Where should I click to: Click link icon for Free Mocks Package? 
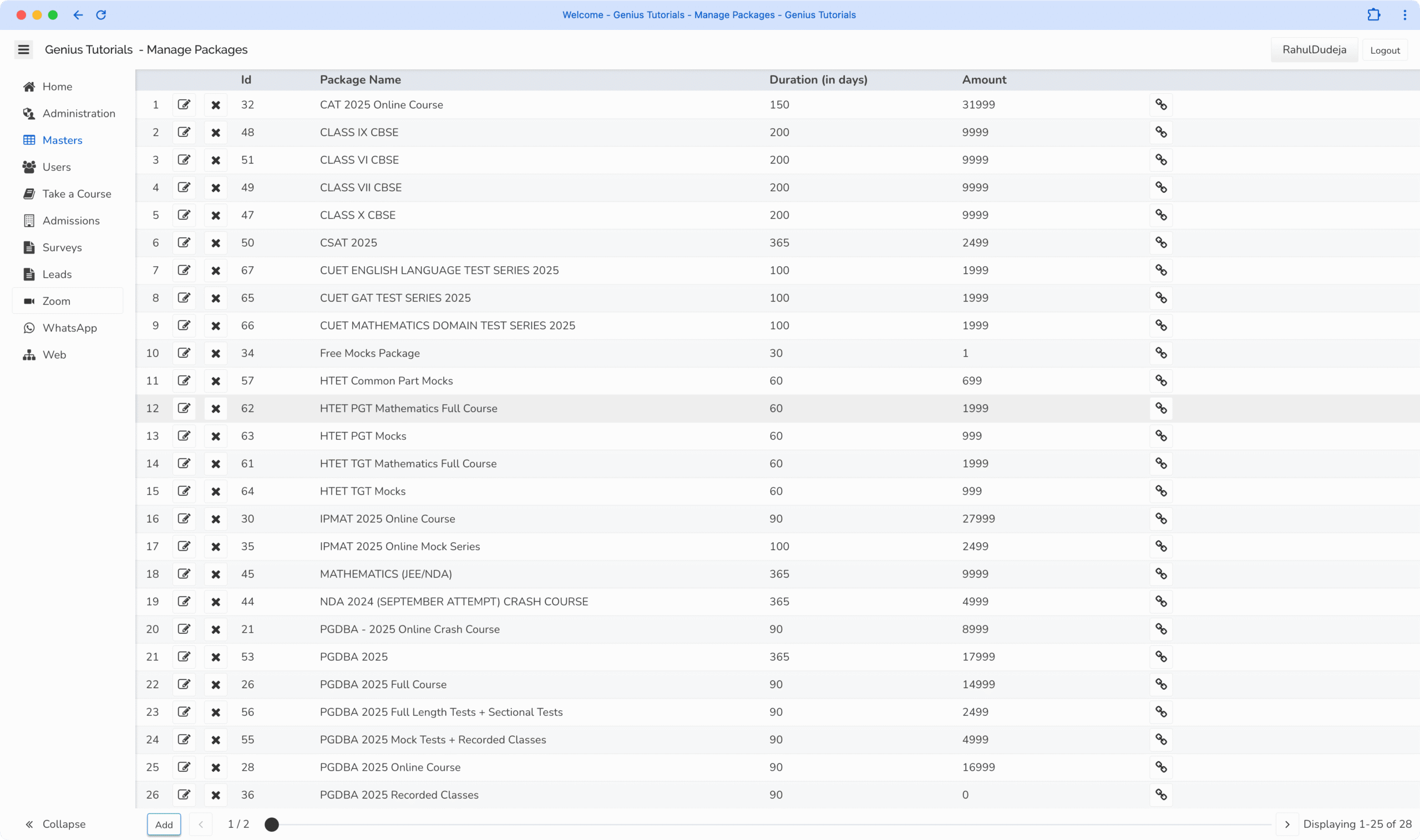[1161, 353]
